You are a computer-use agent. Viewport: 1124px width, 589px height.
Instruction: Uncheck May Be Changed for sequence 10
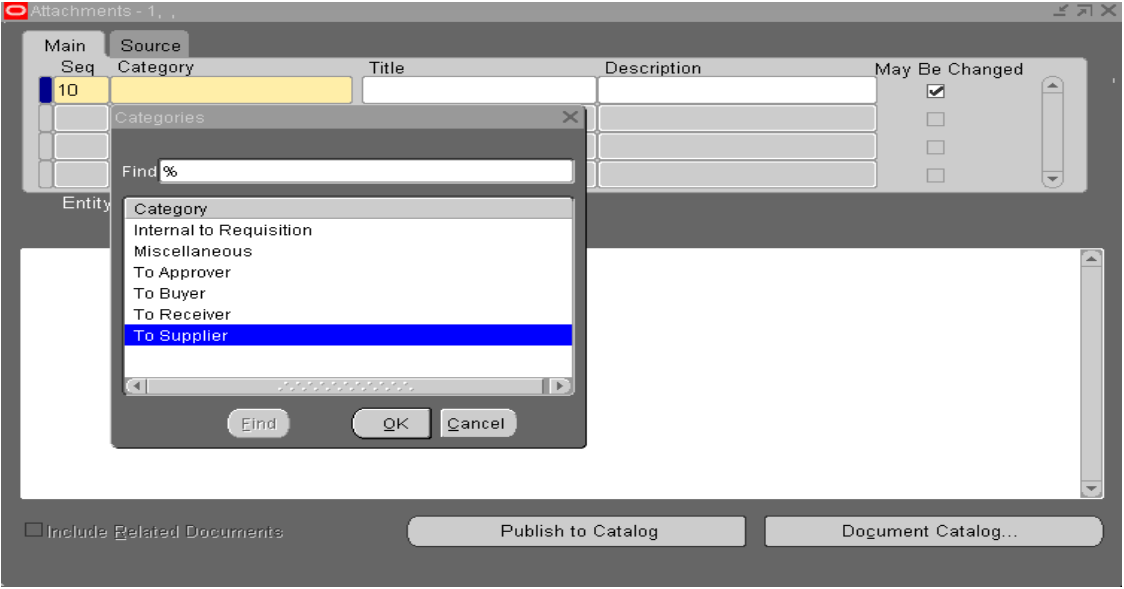pyautogui.click(x=936, y=91)
